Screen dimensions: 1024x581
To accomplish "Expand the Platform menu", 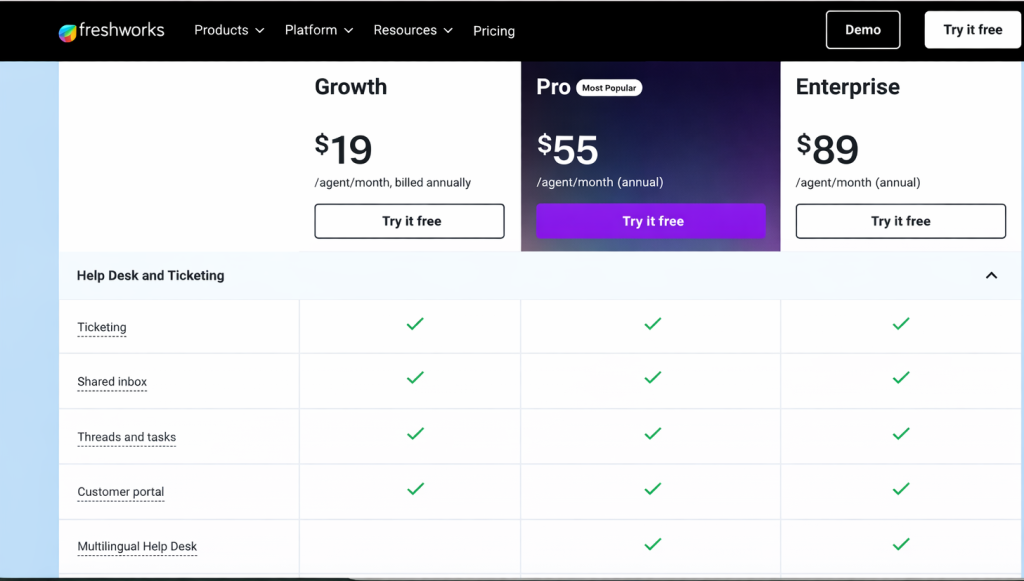I will click(318, 30).
